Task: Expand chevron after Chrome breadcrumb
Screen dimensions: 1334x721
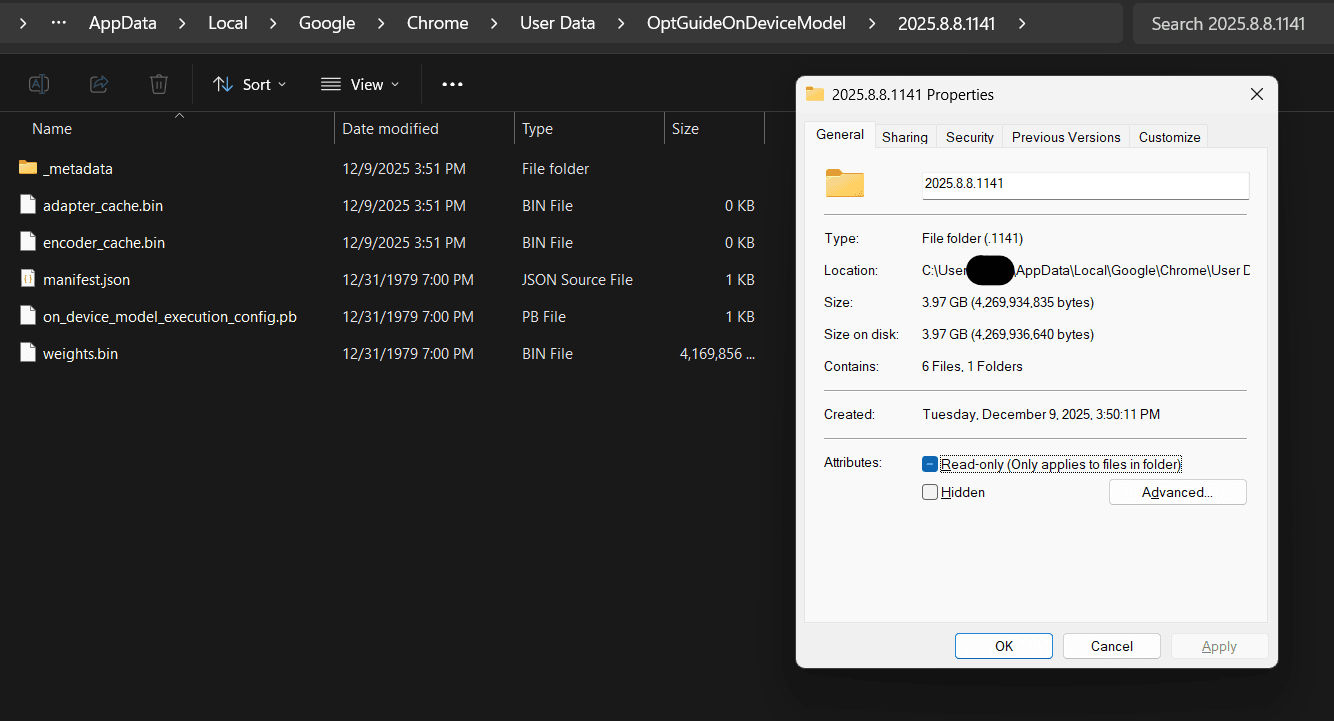Action: (x=494, y=23)
